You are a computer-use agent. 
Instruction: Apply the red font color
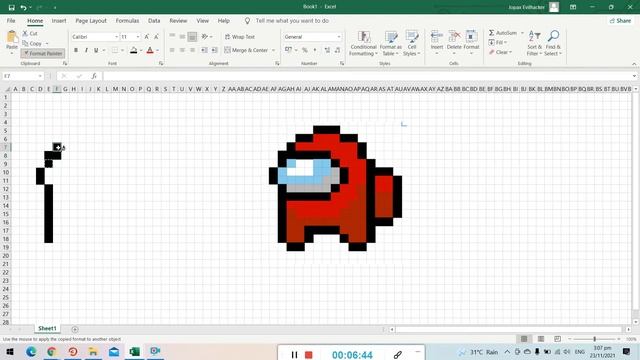point(150,50)
